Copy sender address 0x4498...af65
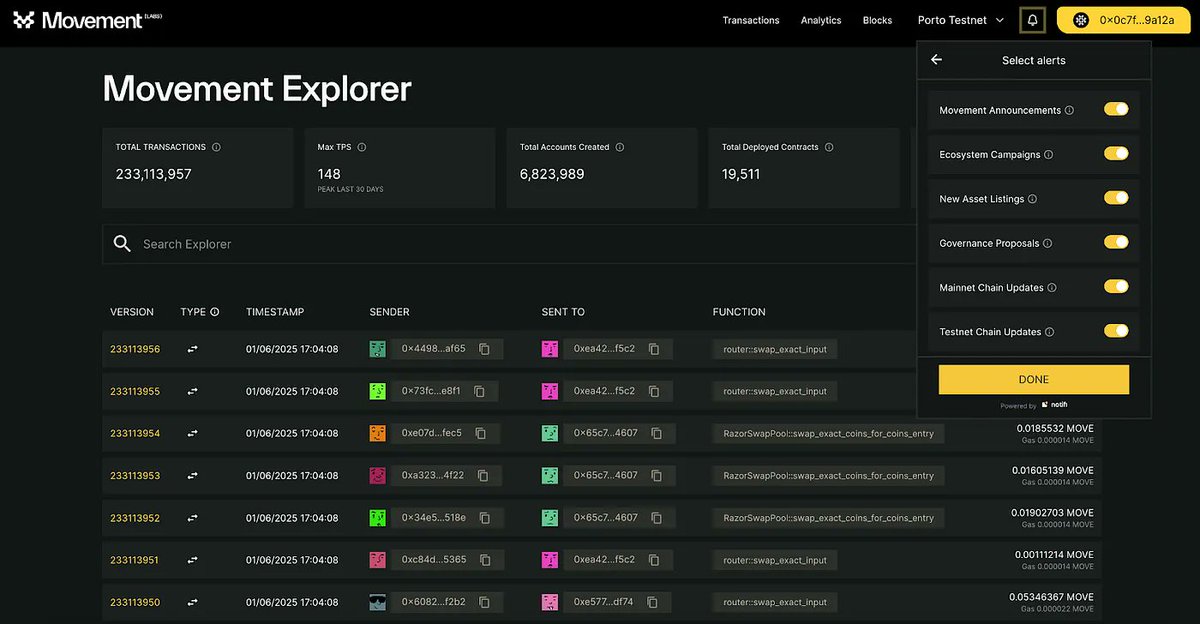 [483, 349]
